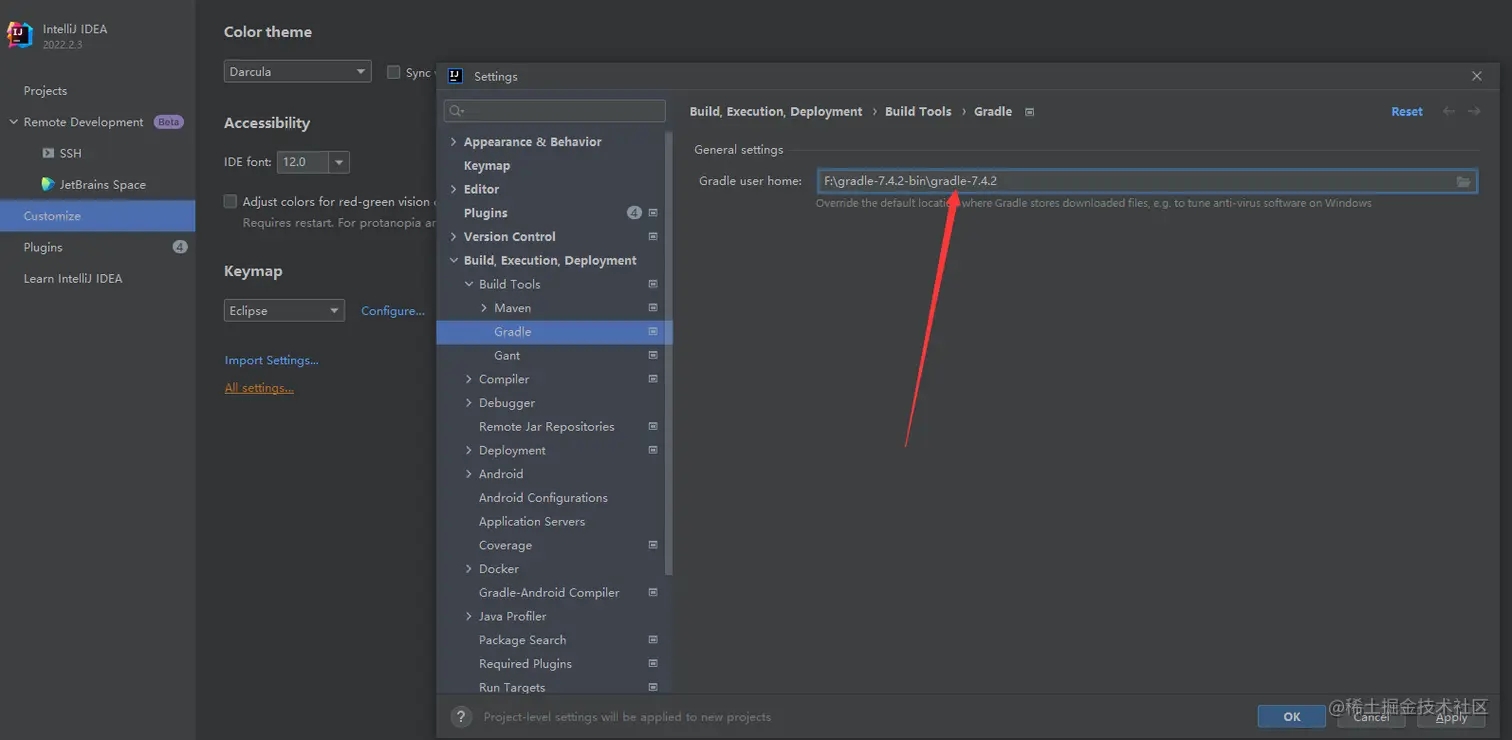
Task: Go forward in settings history
Action: [x=1474, y=111]
